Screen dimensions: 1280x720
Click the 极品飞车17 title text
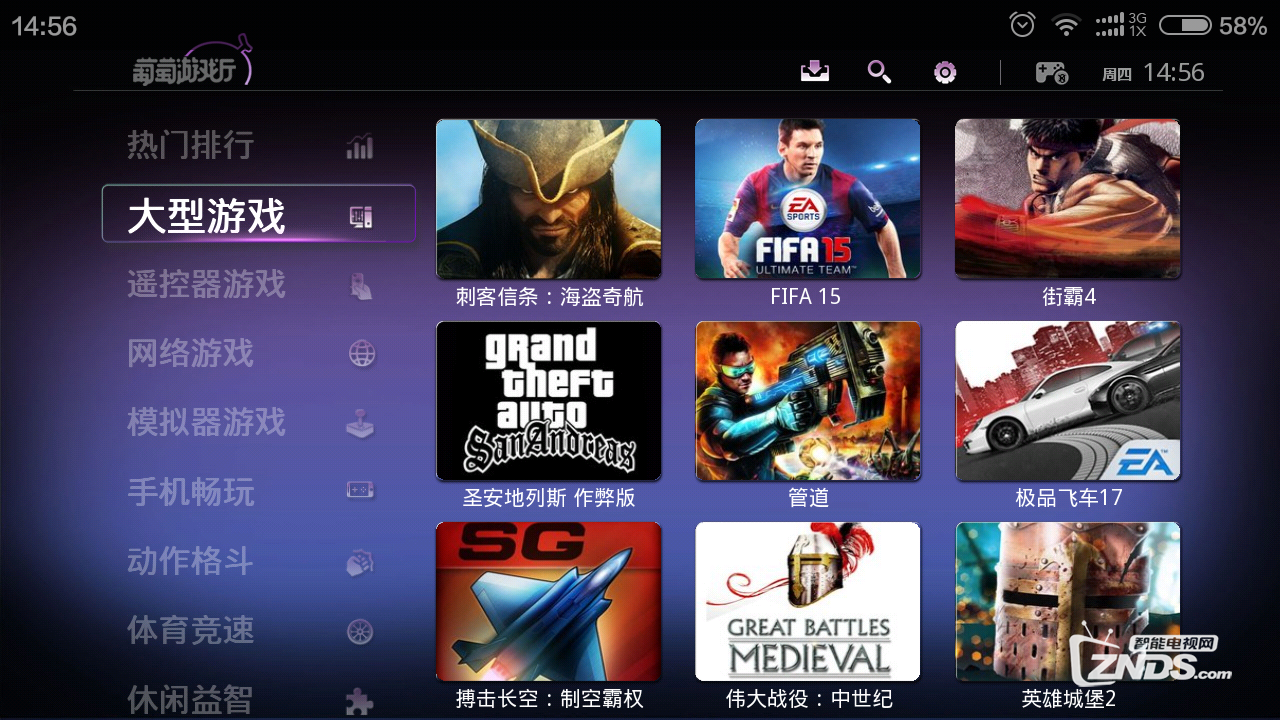(1069, 498)
